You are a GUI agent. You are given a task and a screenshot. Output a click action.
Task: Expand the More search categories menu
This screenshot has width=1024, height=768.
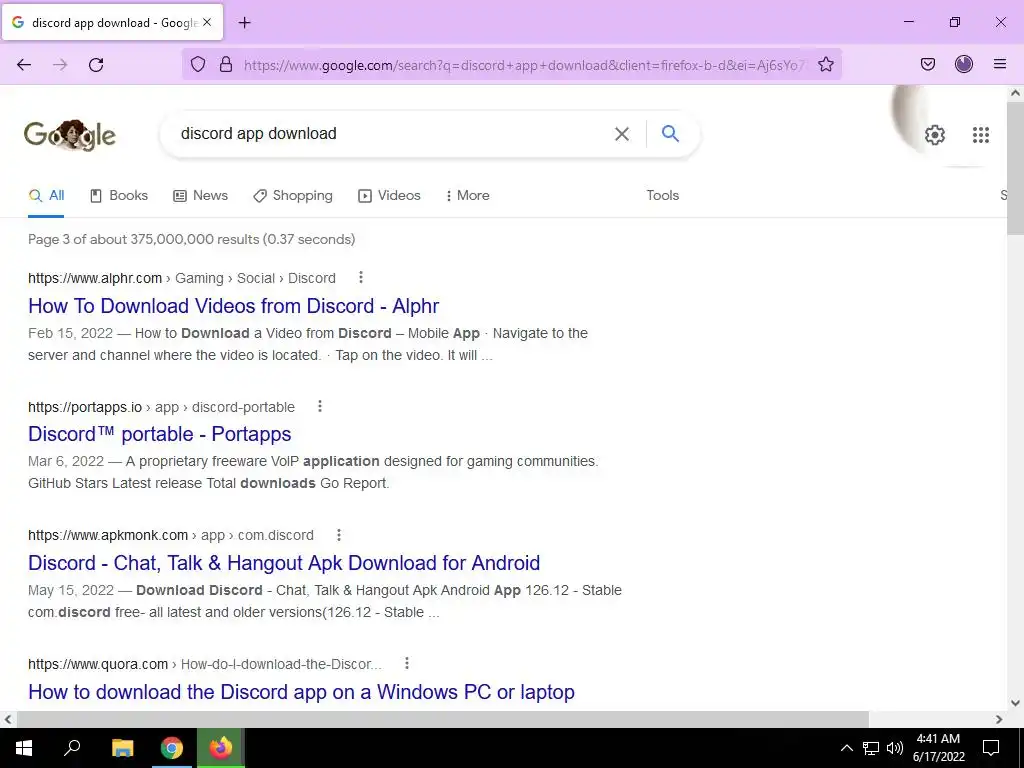(468, 195)
